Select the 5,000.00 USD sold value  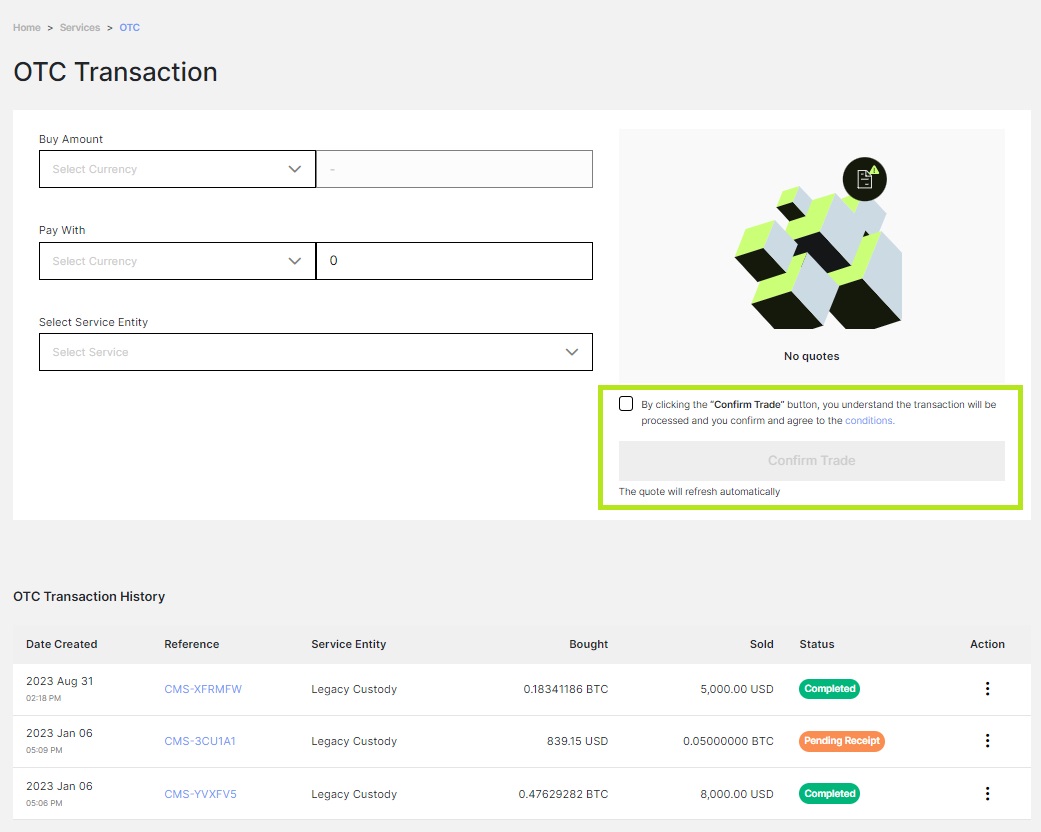click(x=737, y=689)
